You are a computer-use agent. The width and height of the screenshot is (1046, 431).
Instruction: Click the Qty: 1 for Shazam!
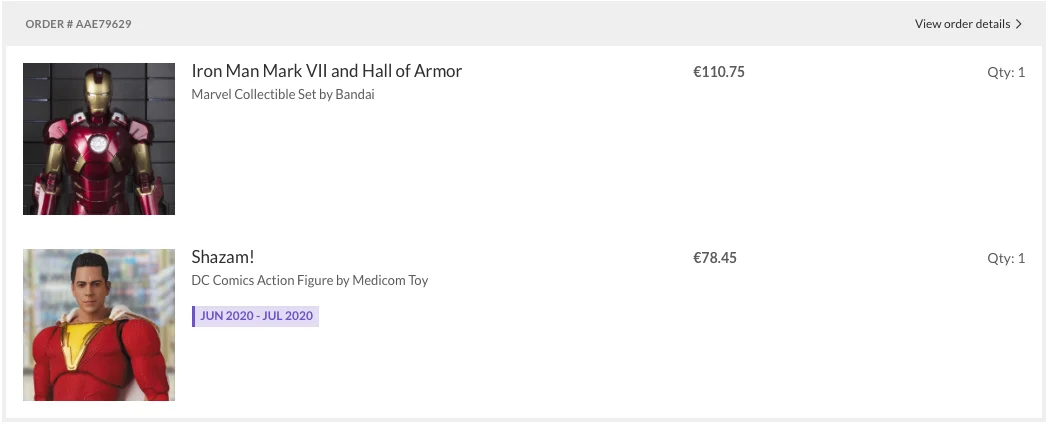[1006, 258]
